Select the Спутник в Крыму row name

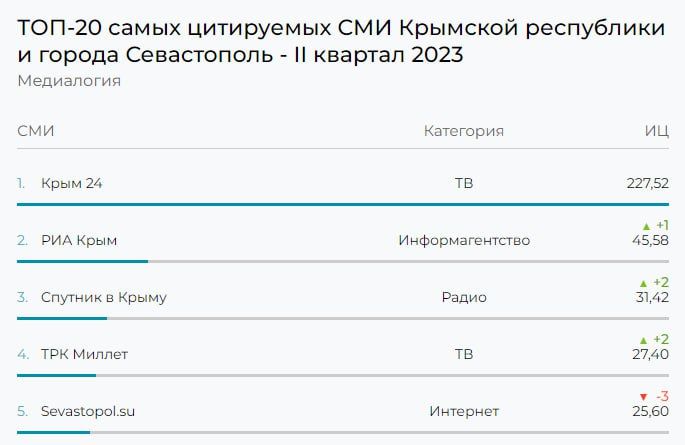[x=104, y=297]
